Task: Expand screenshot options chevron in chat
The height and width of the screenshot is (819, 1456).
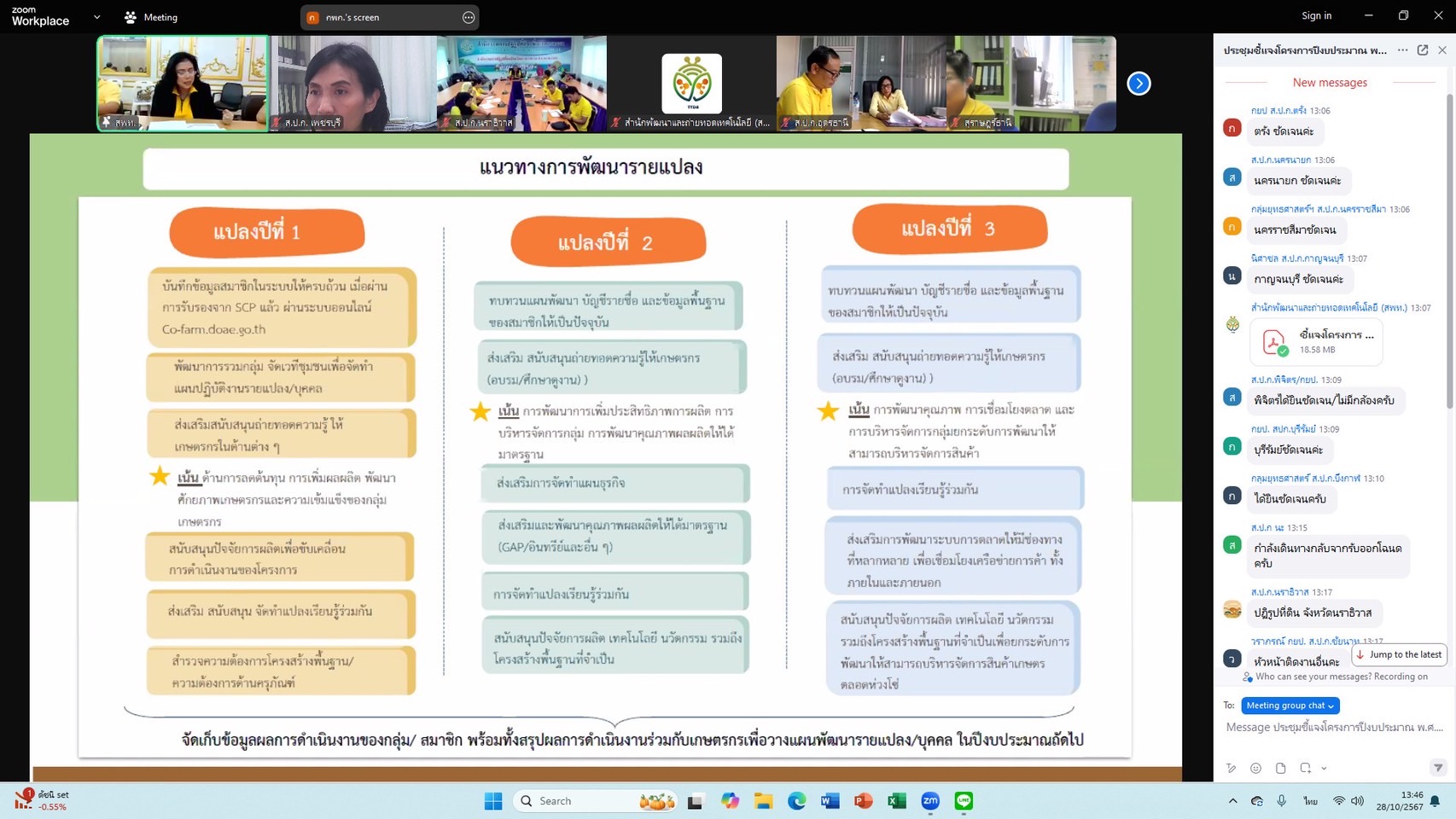Action: [1324, 769]
